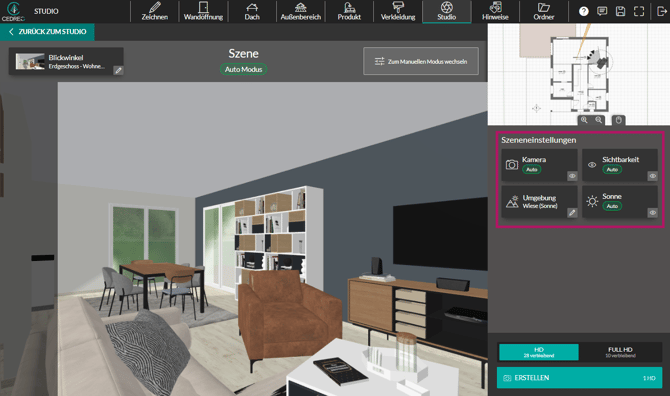Zoom in on the floor plan

(x=584, y=120)
